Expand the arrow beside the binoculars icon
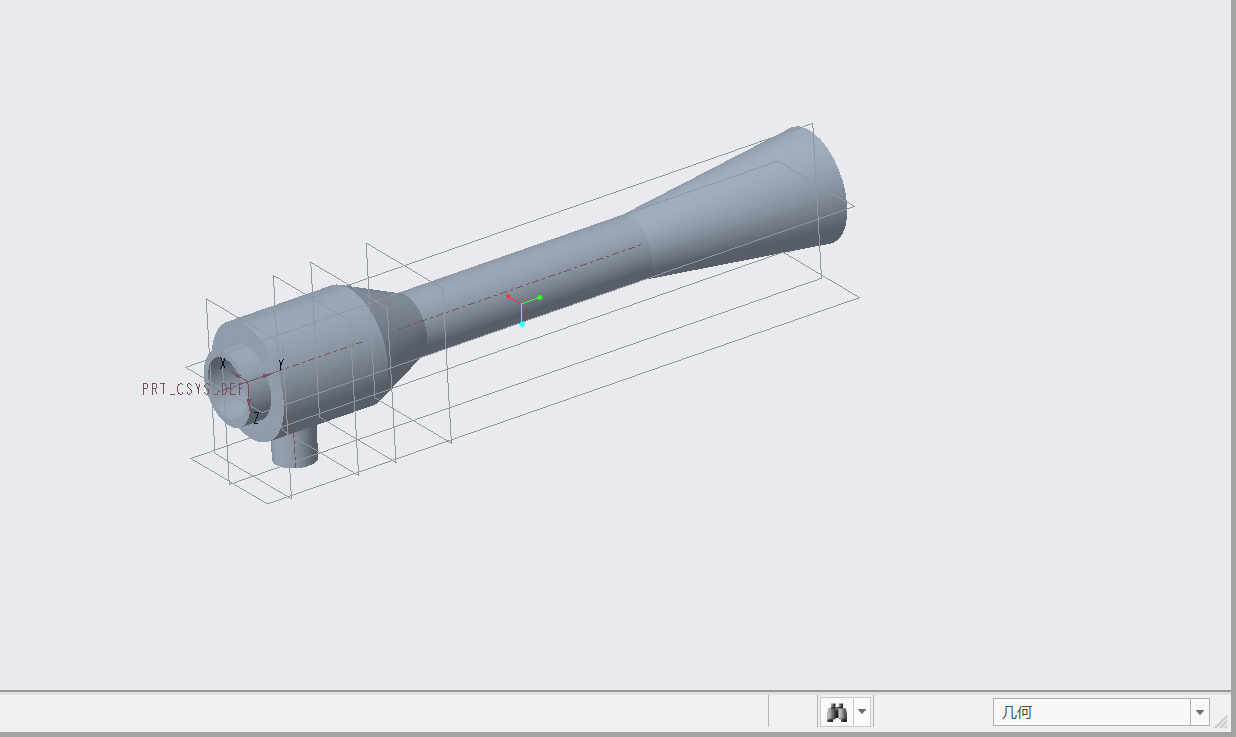 coord(862,712)
